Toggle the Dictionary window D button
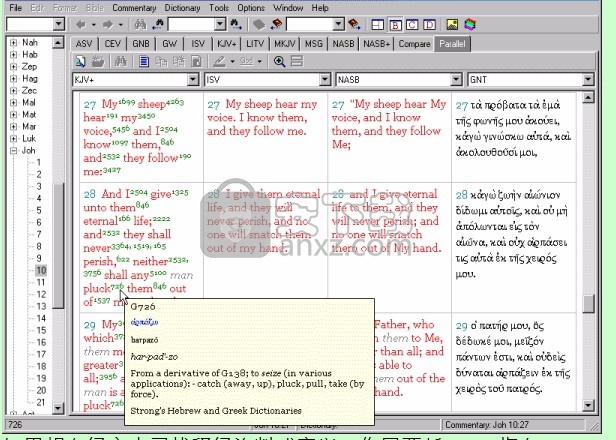The width and height of the screenshot is (616, 440). (x=429, y=25)
